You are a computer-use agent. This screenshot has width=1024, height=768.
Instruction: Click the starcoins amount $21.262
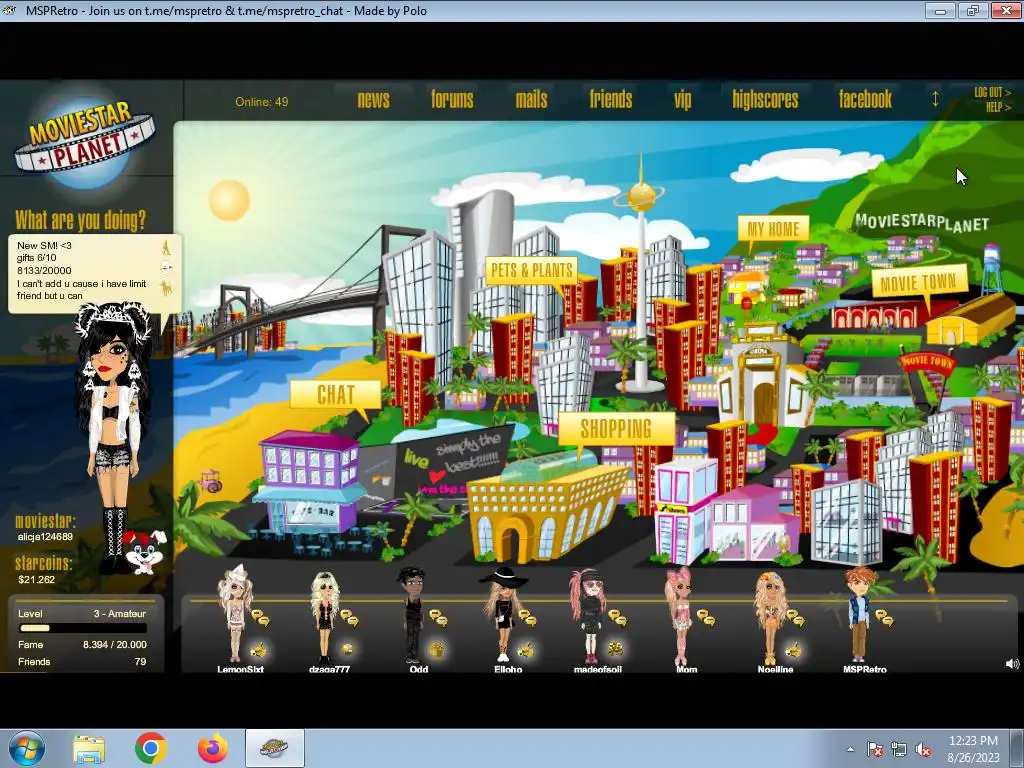point(37,579)
